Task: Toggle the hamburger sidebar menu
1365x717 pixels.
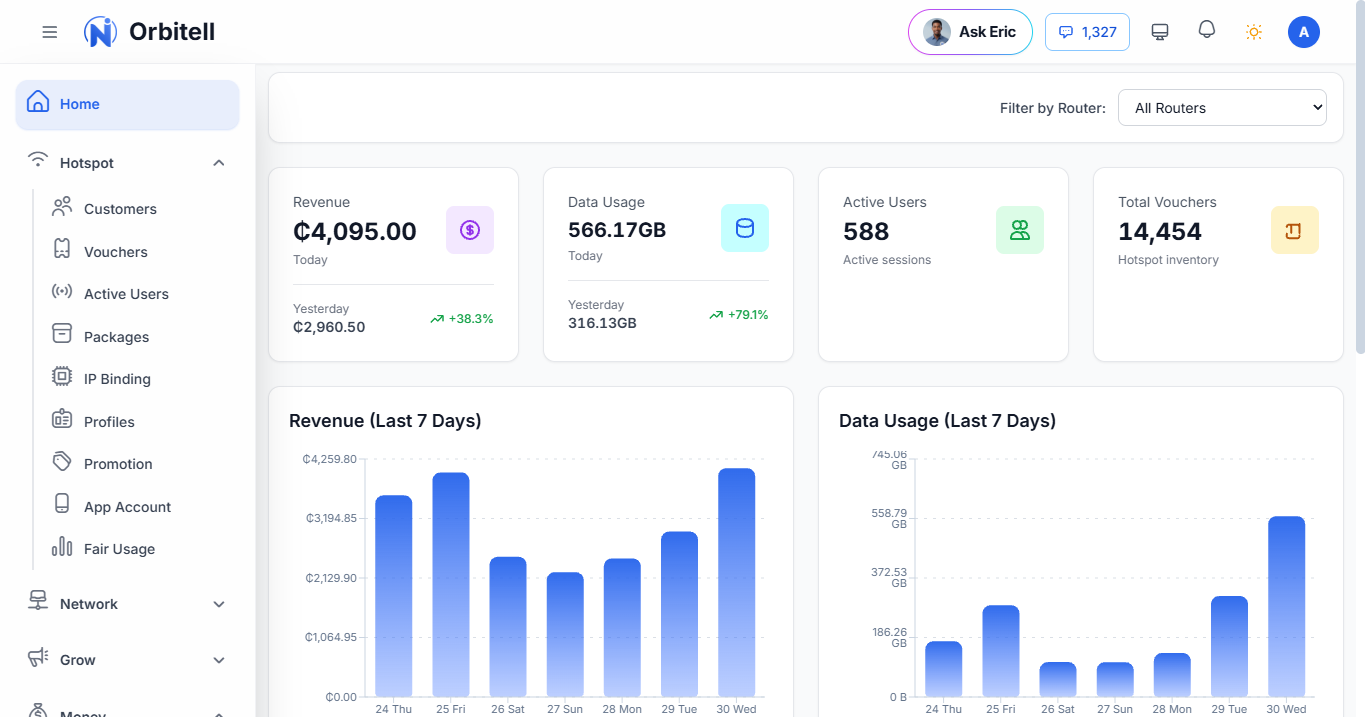Action: click(x=50, y=32)
